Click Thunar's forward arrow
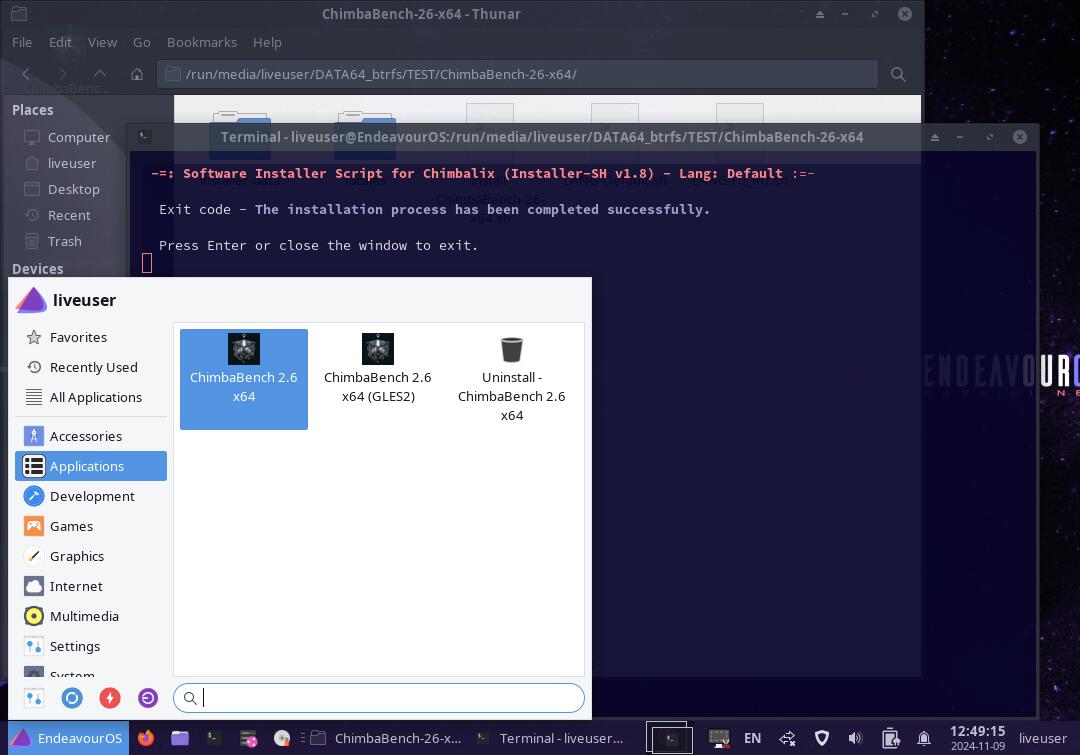The width and height of the screenshot is (1080, 755). pos(63,74)
